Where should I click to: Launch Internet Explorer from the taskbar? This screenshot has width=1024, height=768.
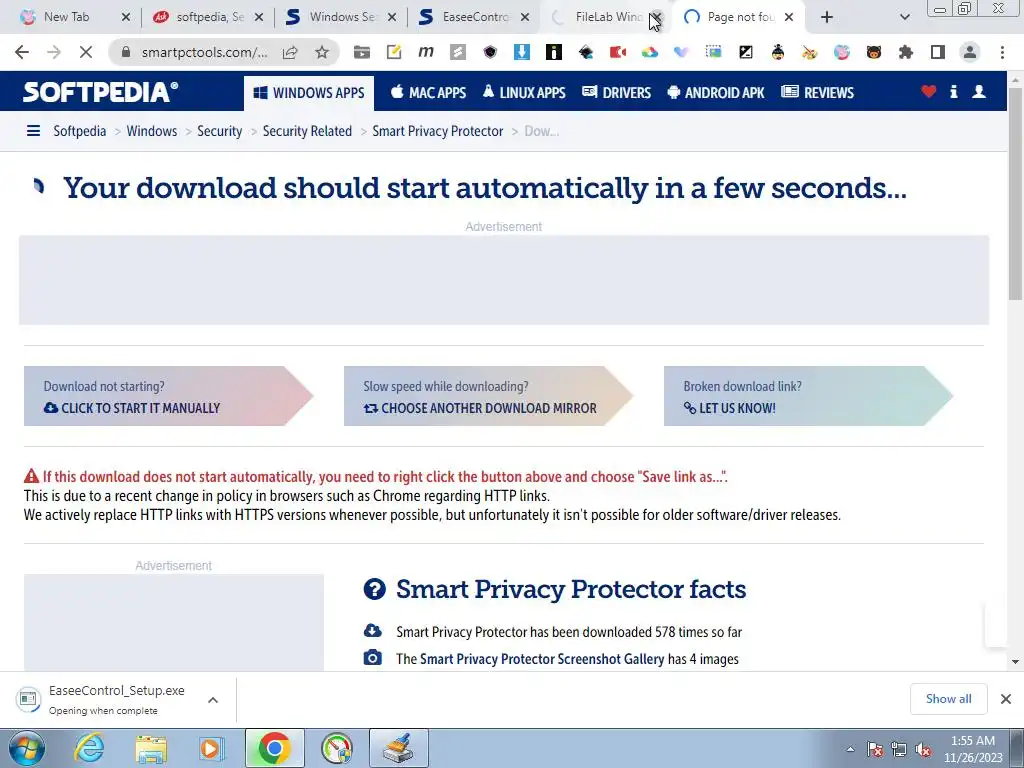(x=88, y=748)
